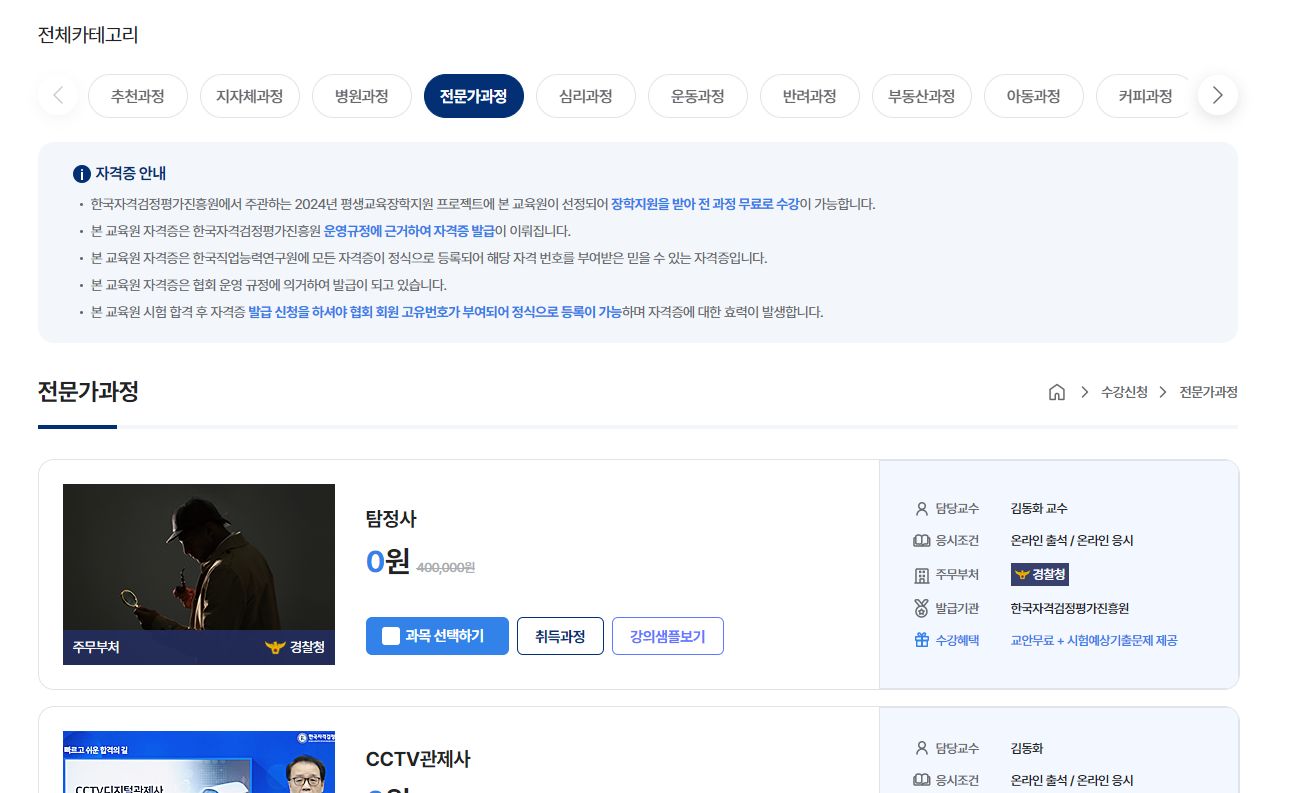Click the info icon beside 자격증 안내
Viewport: 1291px width, 793px height.
82,174
